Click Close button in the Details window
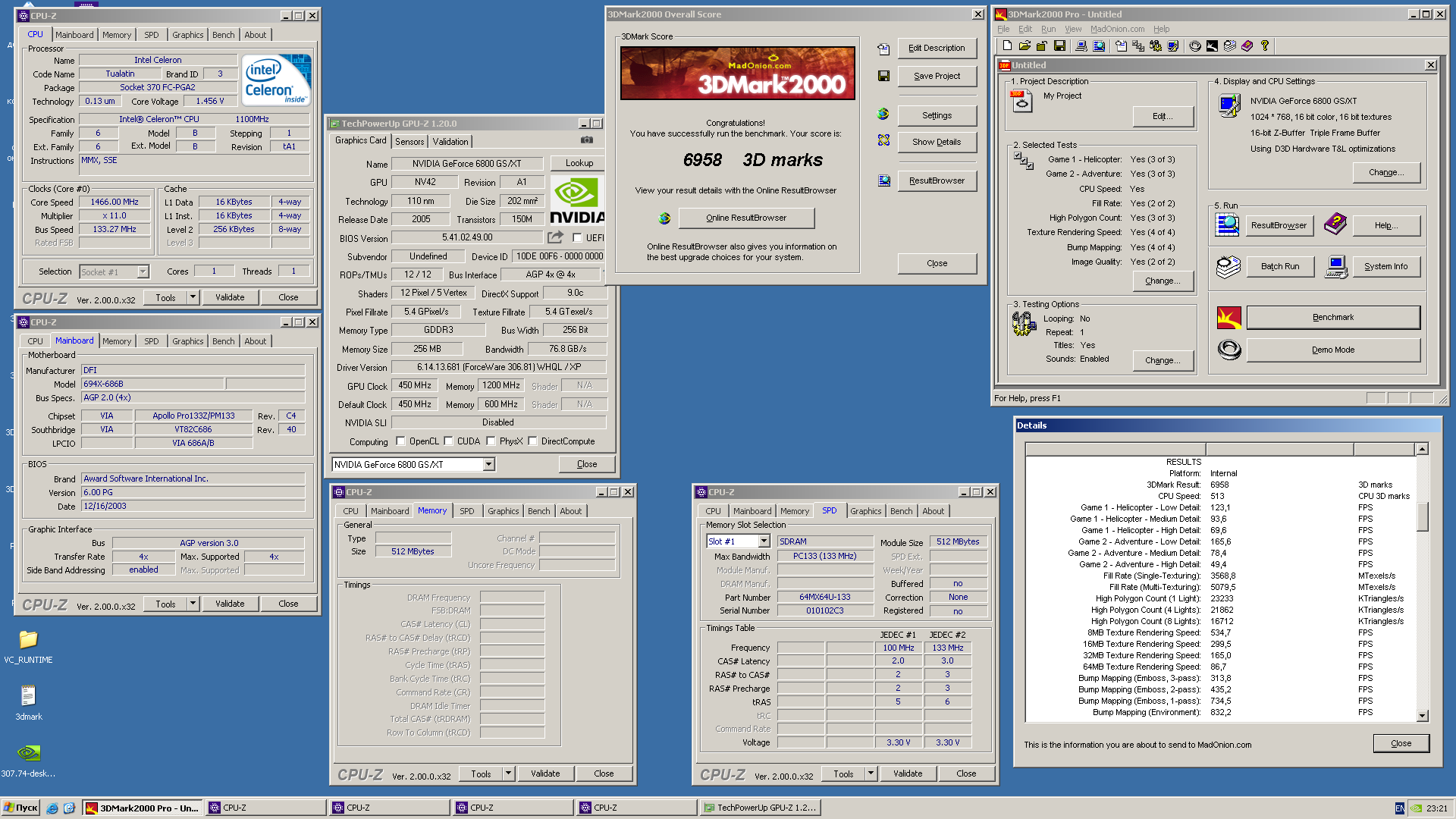This screenshot has width=1456, height=819. point(1401,744)
